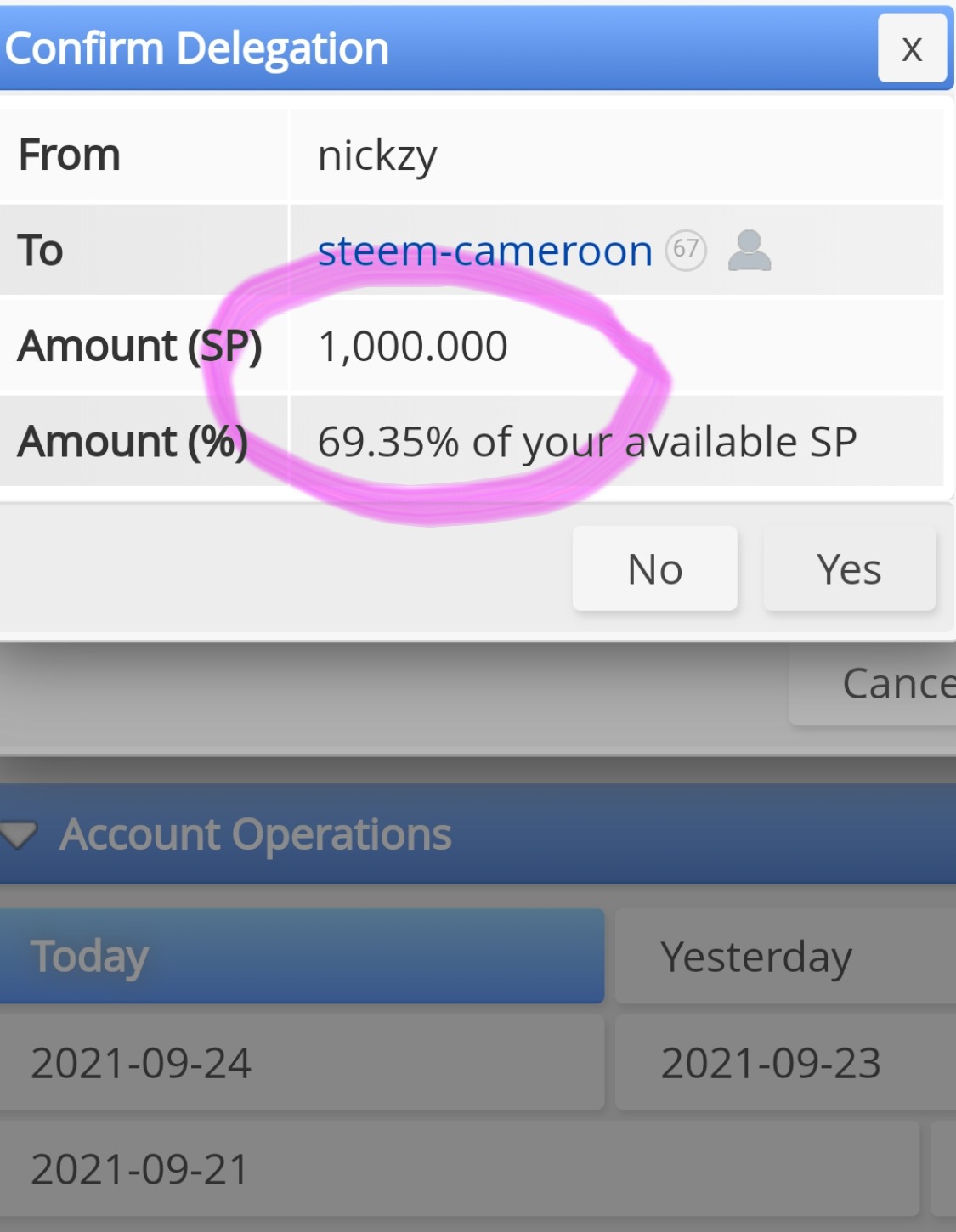This screenshot has height=1232, width=956.
Task: Click the Amount (SP) row label
Action: 140,347
